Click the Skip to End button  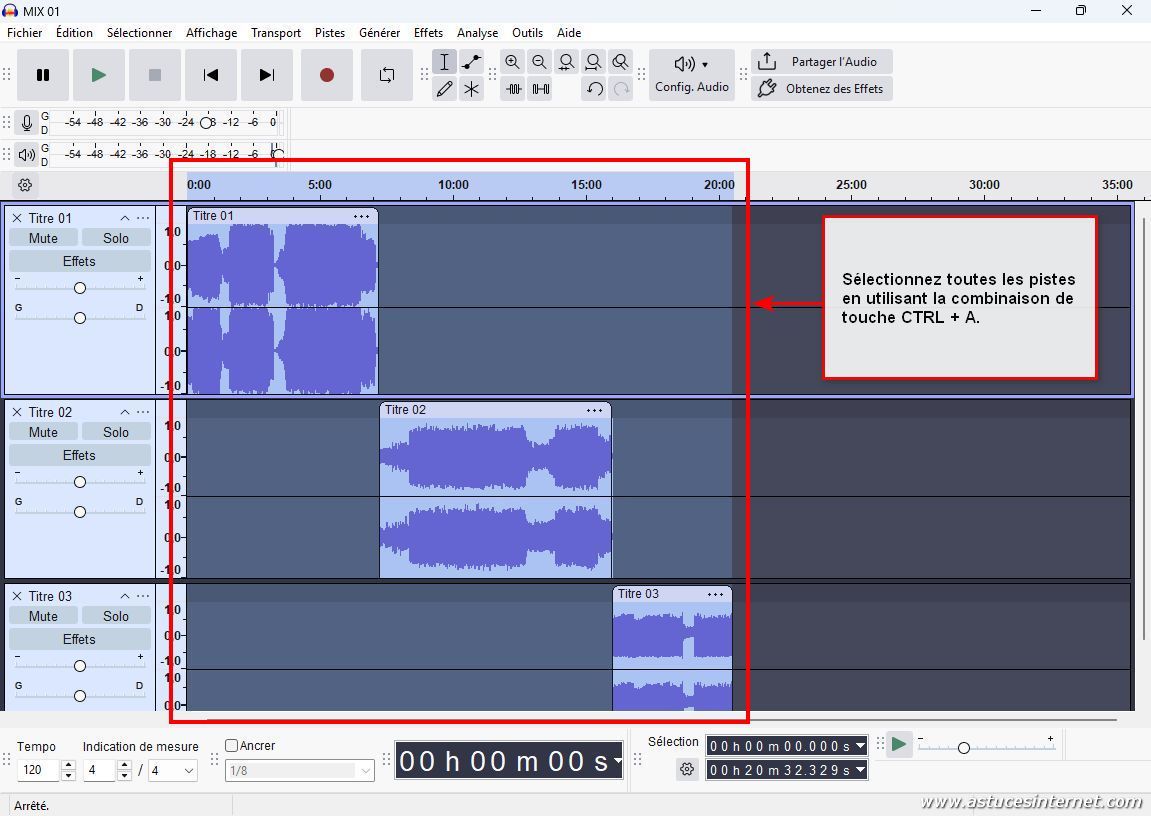pyautogui.click(x=266, y=75)
